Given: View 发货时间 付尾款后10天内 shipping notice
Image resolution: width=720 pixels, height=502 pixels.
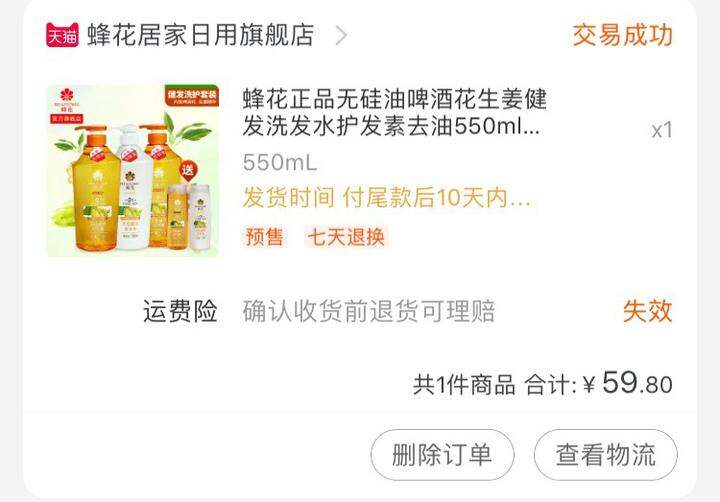Looking at the screenshot, I should tap(387, 198).
